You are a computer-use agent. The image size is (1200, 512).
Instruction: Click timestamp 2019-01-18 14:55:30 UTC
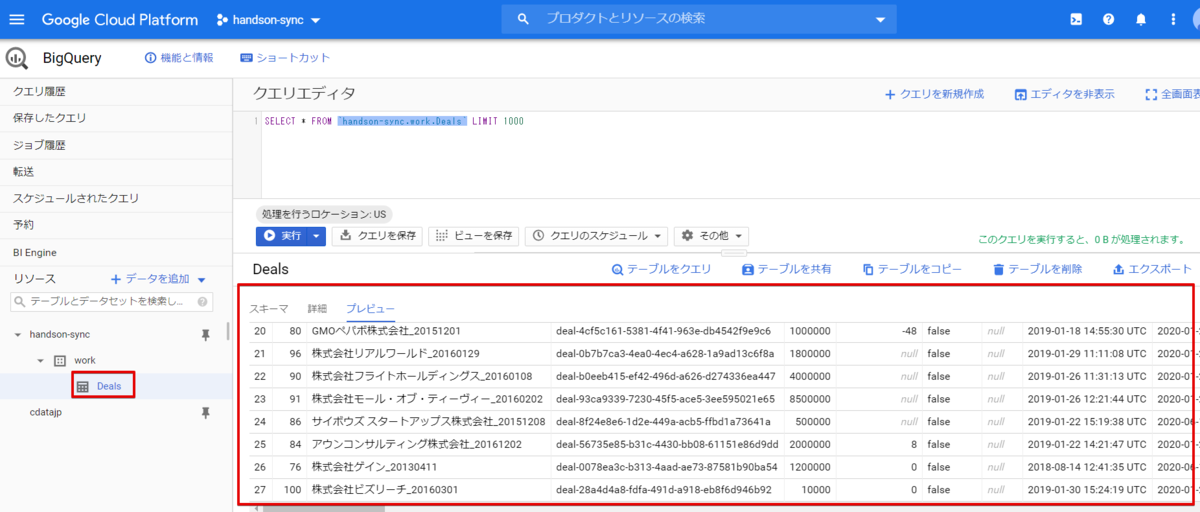[x=1087, y=330]
